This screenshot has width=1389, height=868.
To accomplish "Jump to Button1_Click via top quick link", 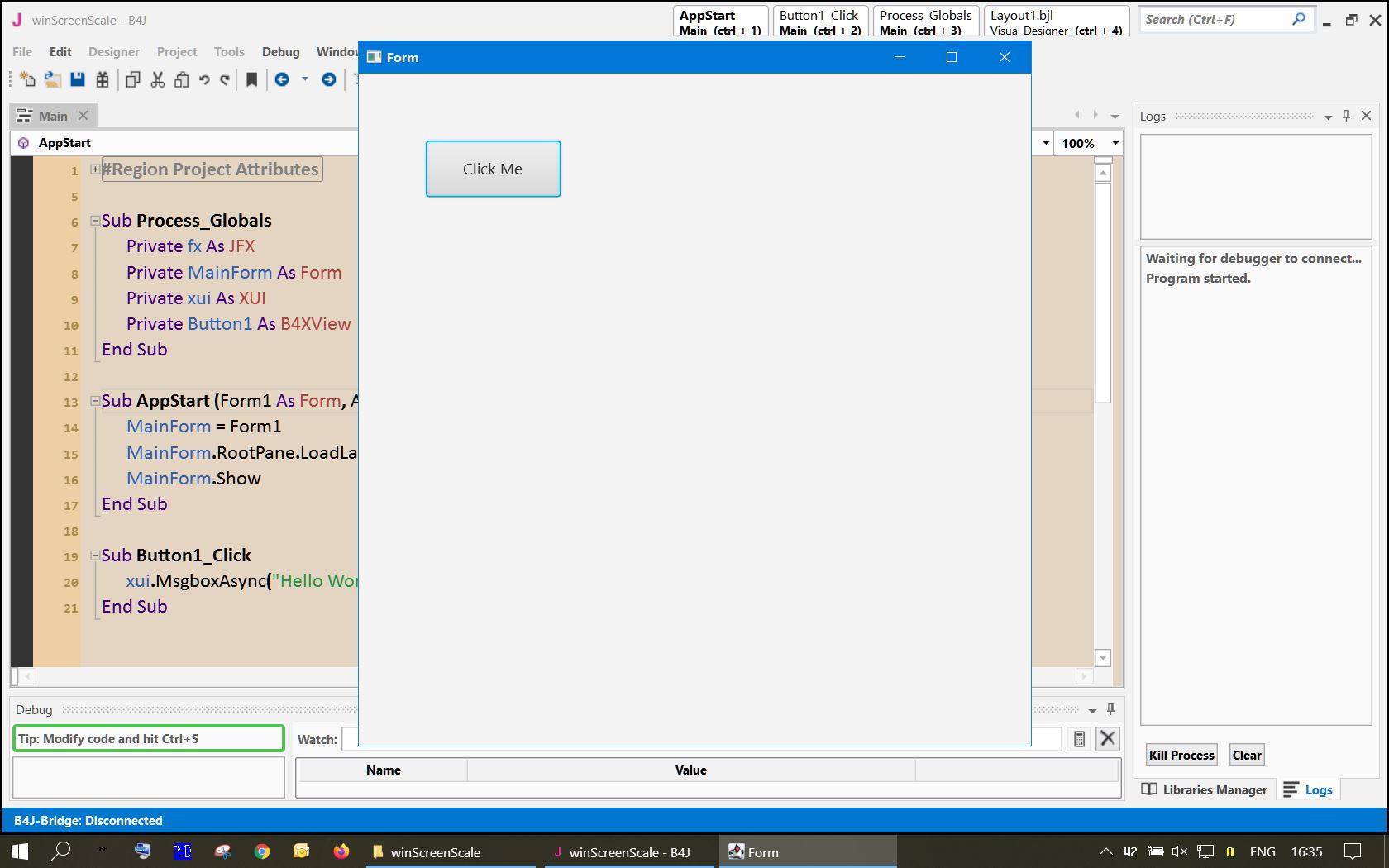I will point(820,21).
